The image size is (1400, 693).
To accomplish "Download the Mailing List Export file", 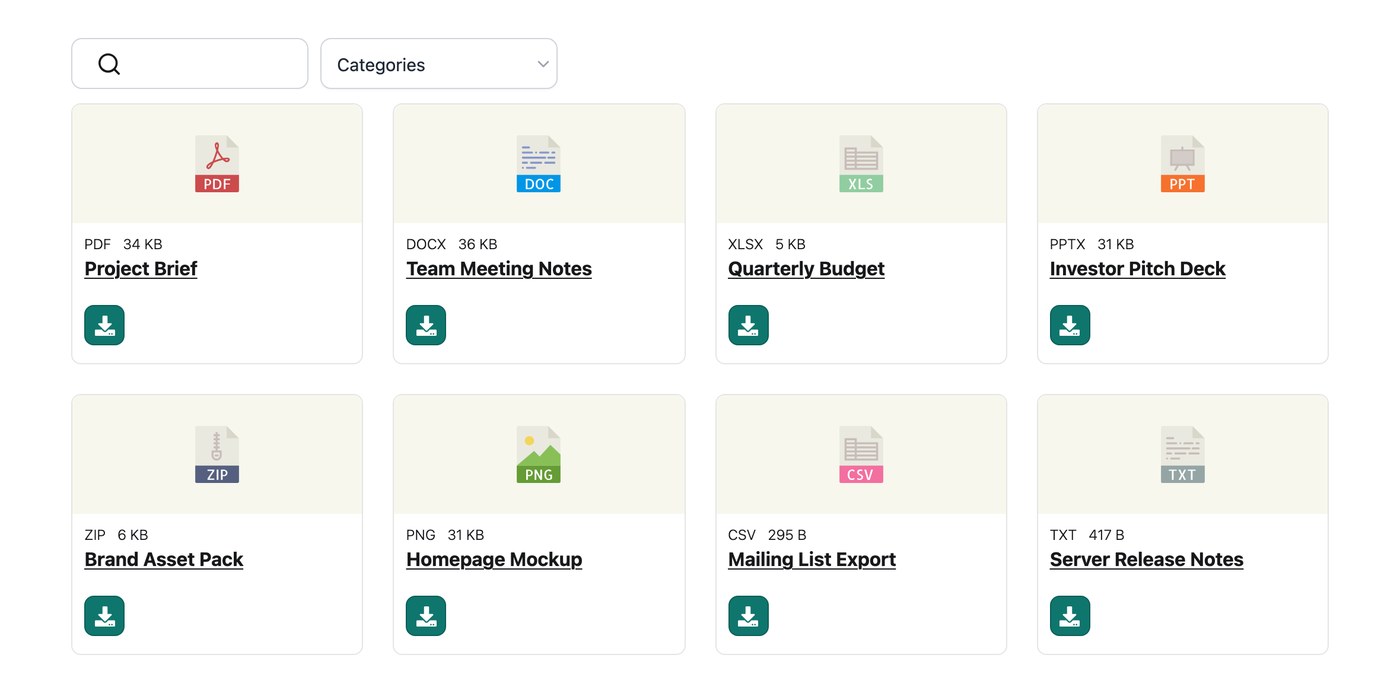I will 748,616.
